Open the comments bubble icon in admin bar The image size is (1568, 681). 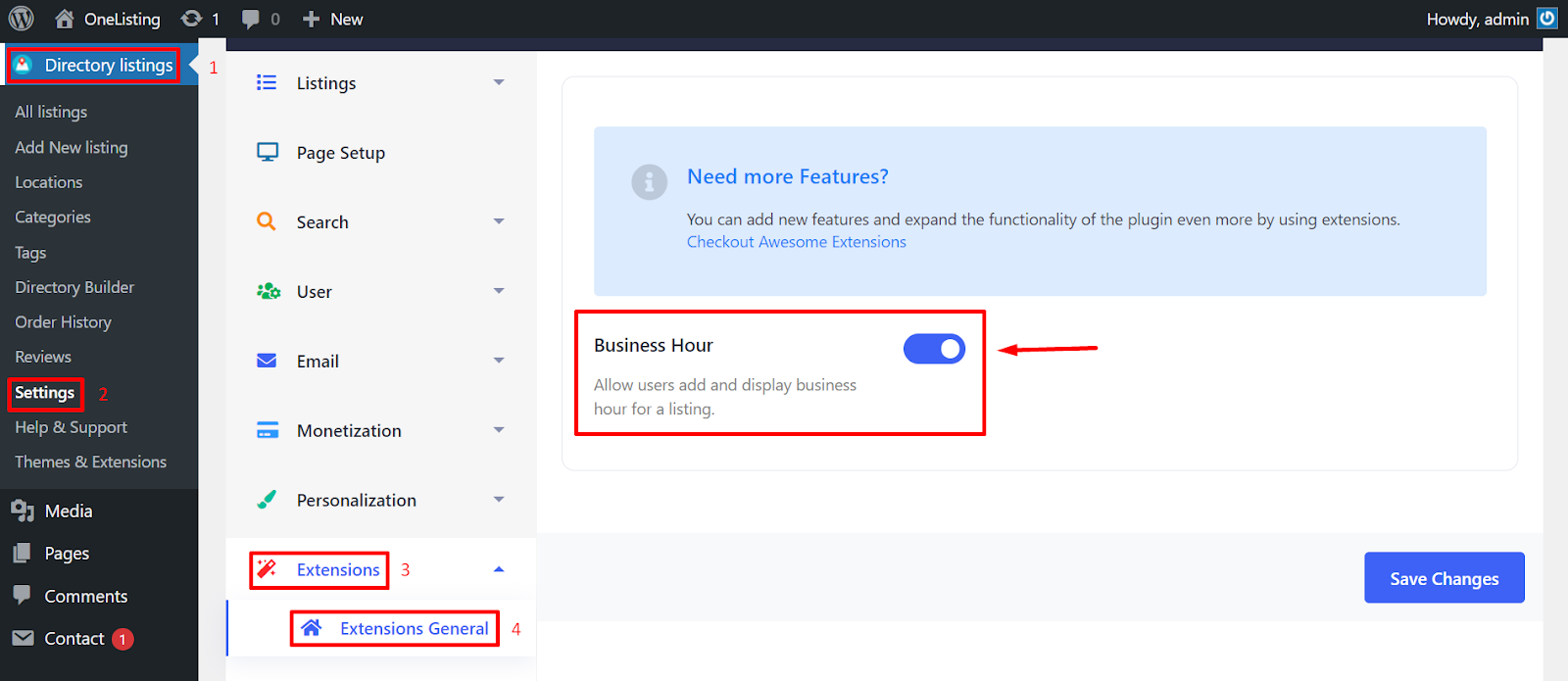[251, 20]
